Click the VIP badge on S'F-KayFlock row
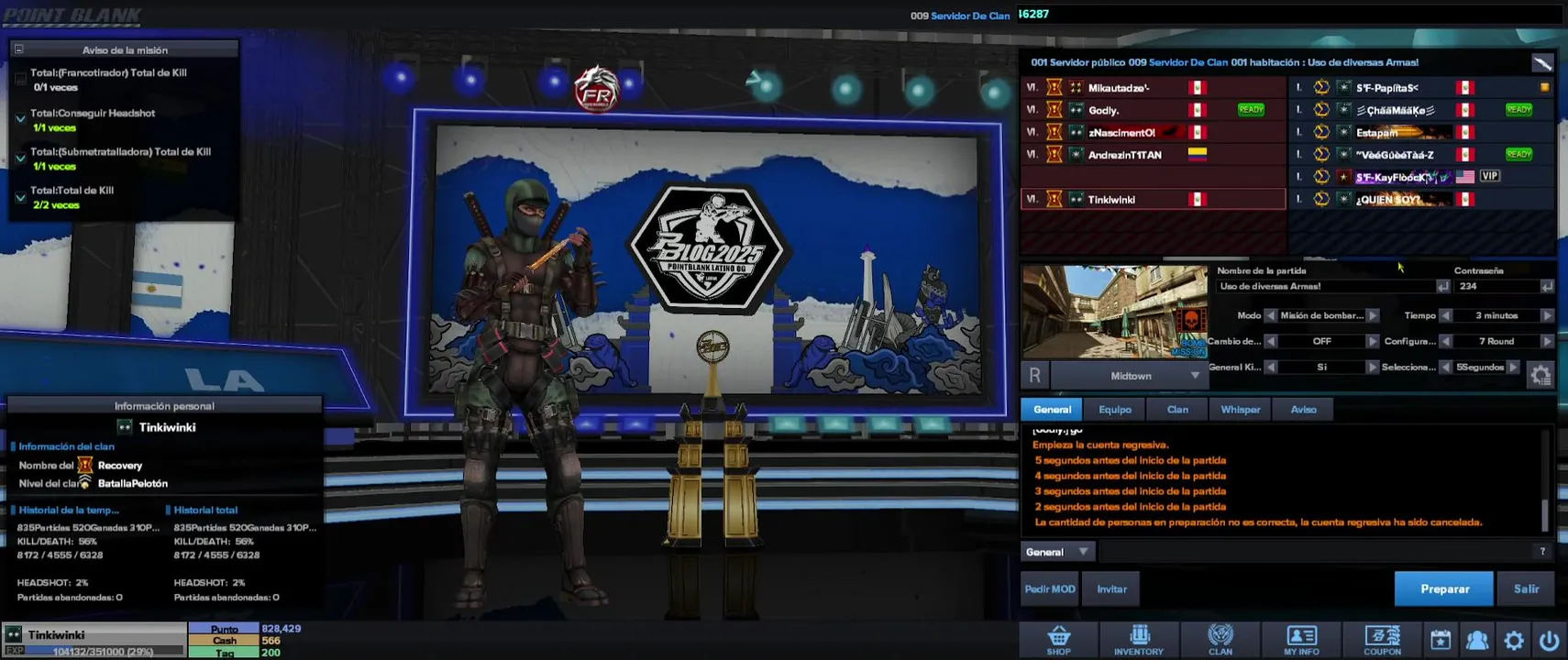 coord(1489,176)
